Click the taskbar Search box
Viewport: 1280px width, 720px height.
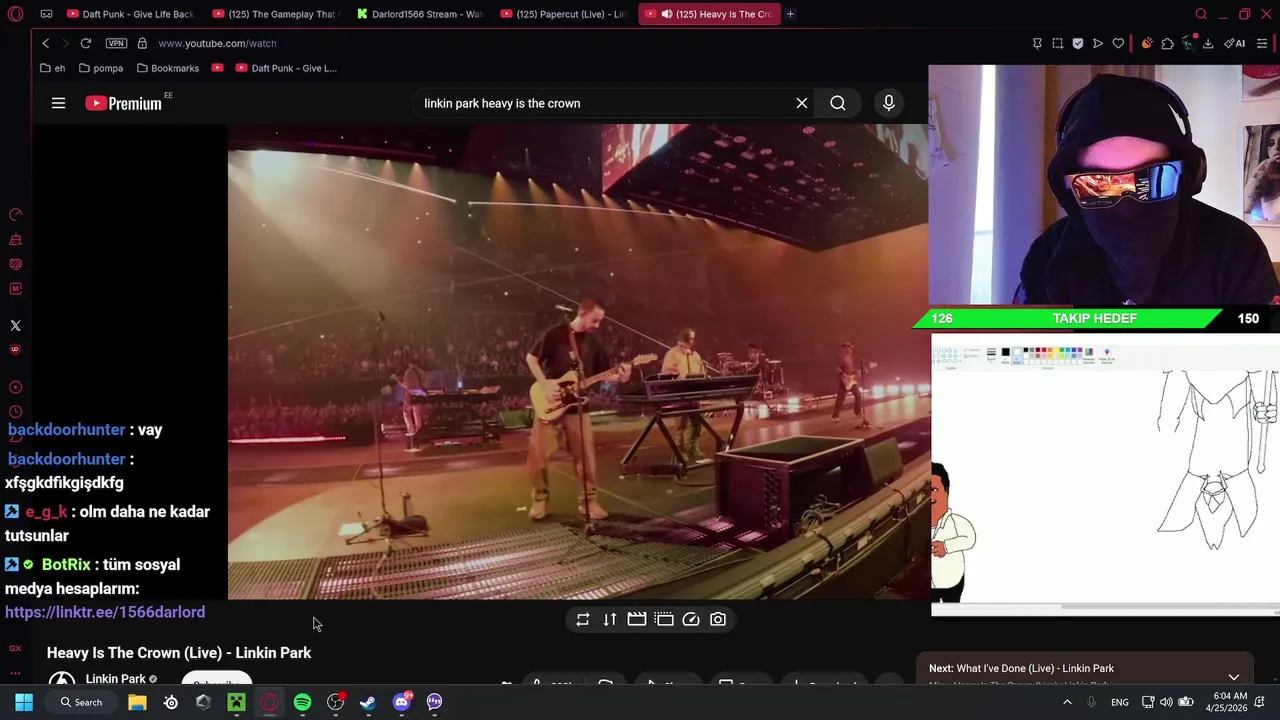click(x=82, y=702)
